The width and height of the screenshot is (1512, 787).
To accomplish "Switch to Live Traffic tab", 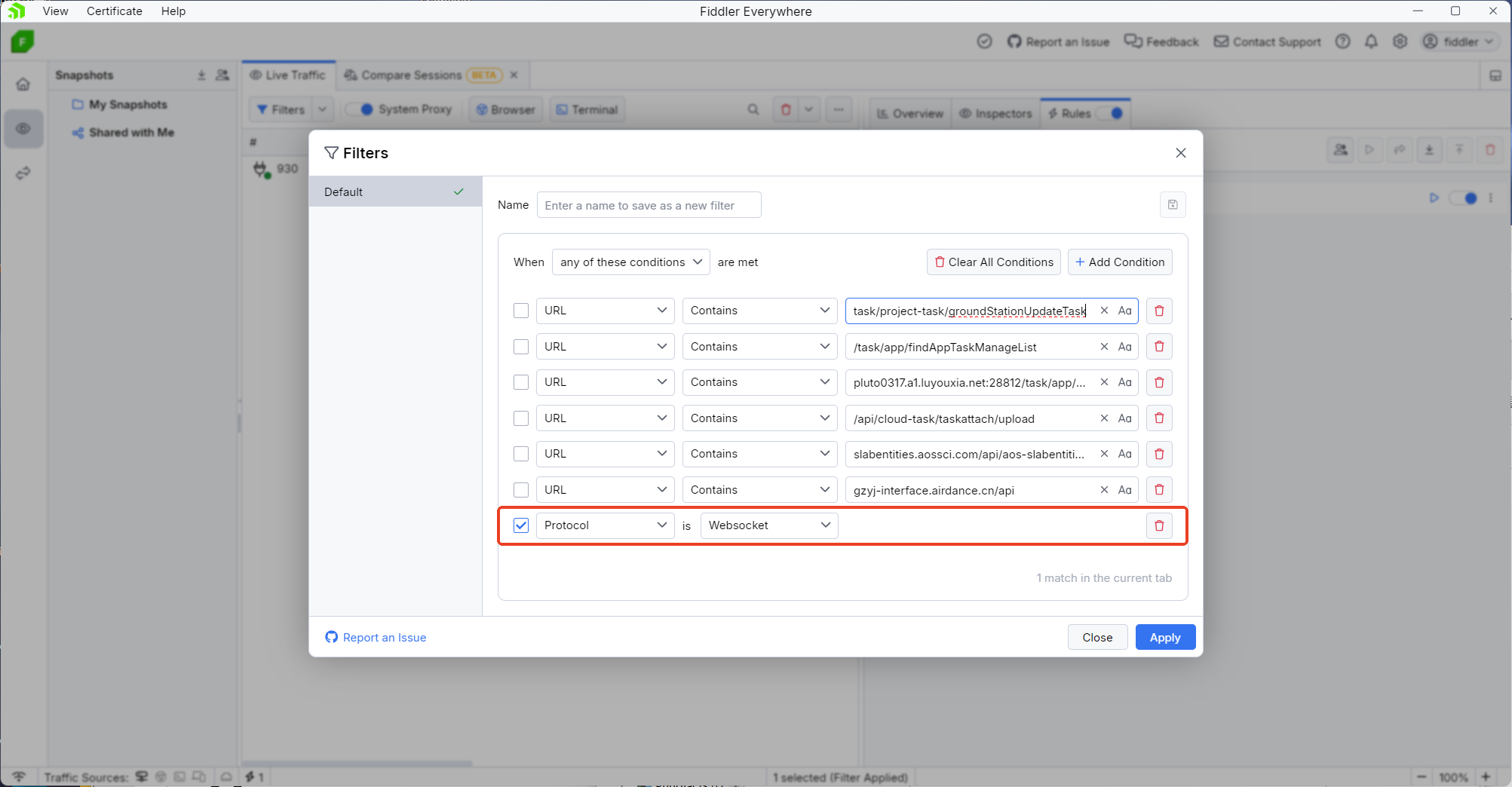I will 288,75.
